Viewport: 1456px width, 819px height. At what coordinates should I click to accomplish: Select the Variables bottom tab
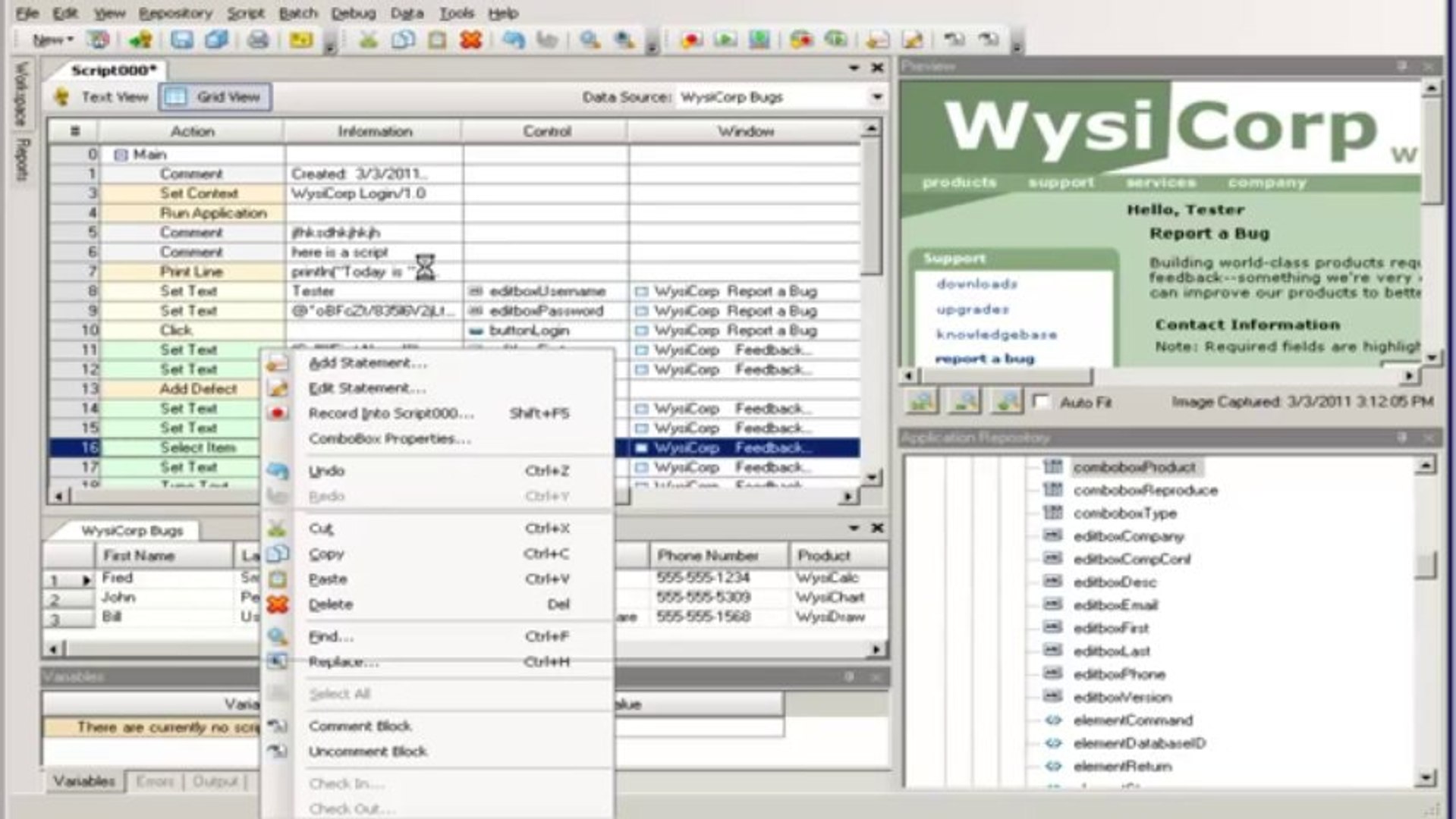(x=84, y=781)
